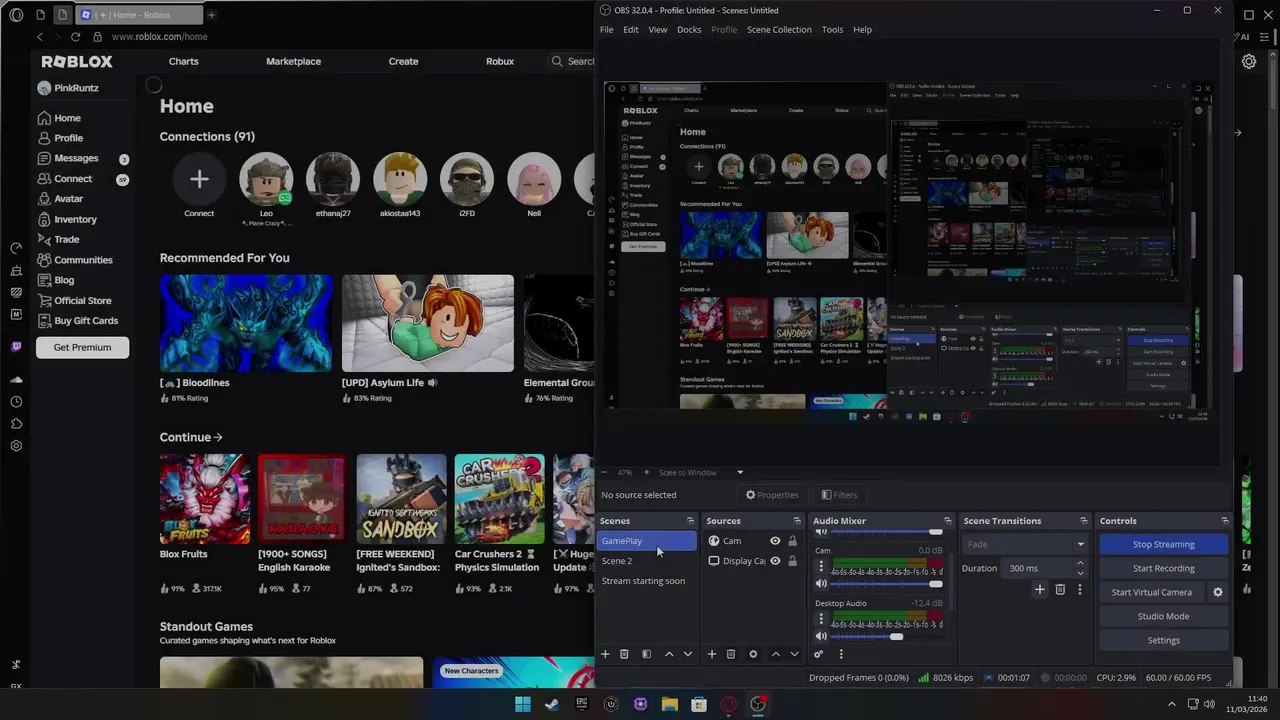Float the Controls dock popout icon
1280x720 pixels.
1225,521
